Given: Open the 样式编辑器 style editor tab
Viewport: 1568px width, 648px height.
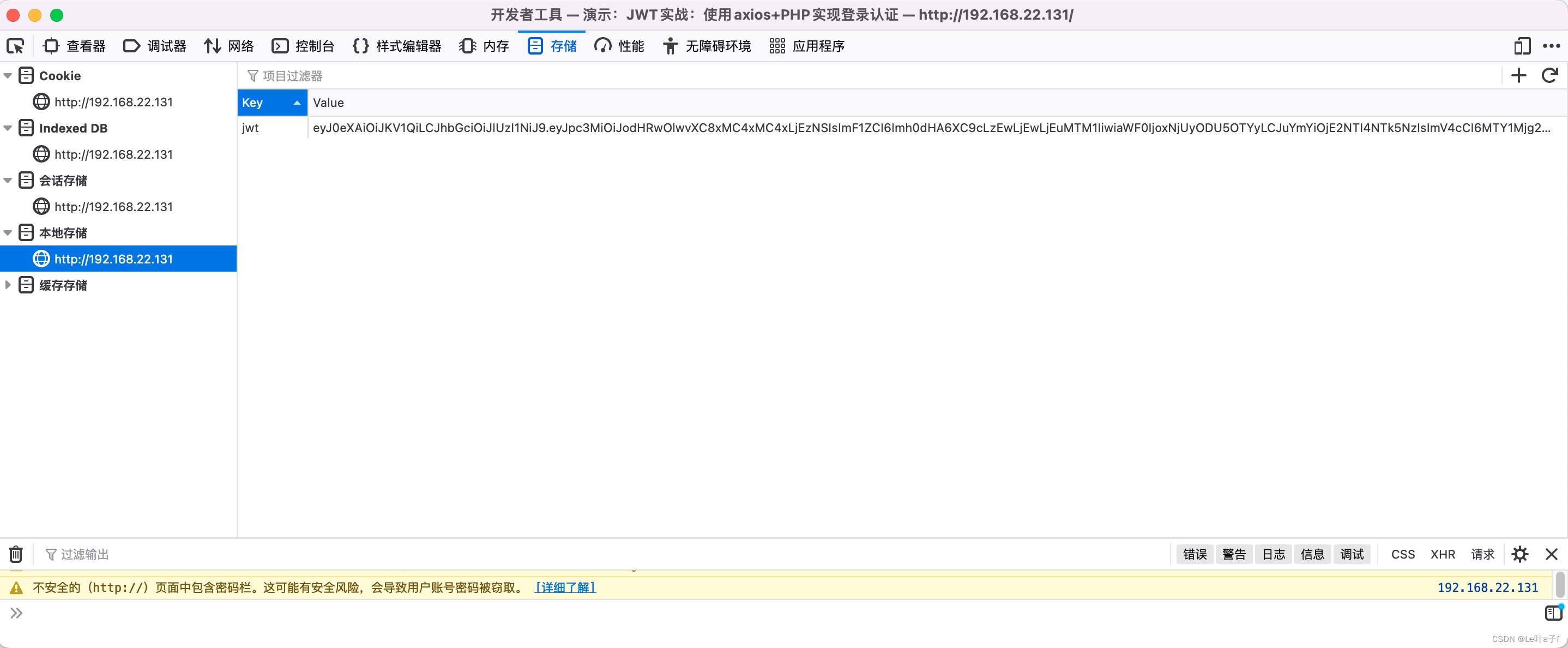Looking at the screenshot, I should (x=397, y=46).
